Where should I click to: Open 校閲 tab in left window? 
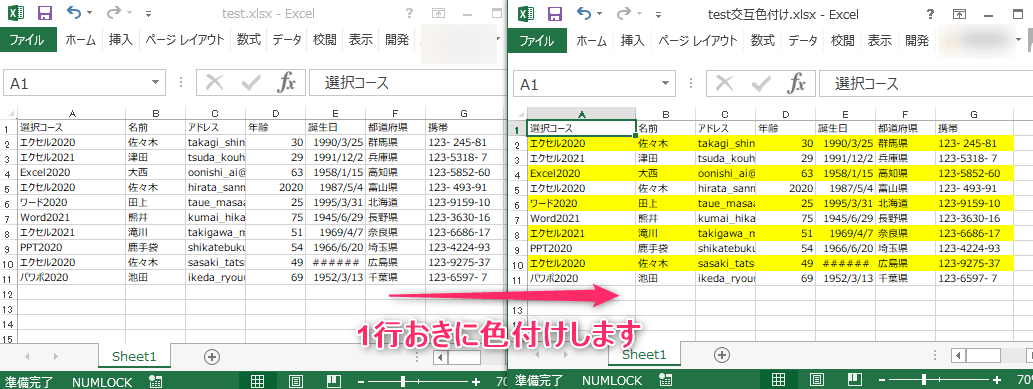[x=325, y=40]
